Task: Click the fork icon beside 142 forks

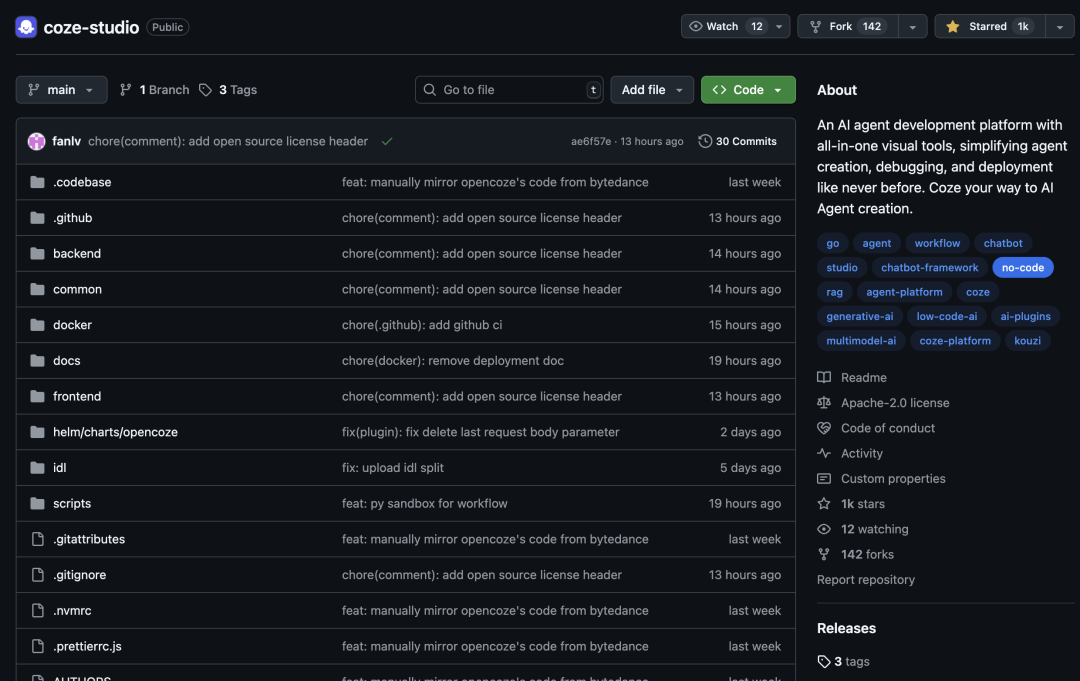Action: [824, 554]
